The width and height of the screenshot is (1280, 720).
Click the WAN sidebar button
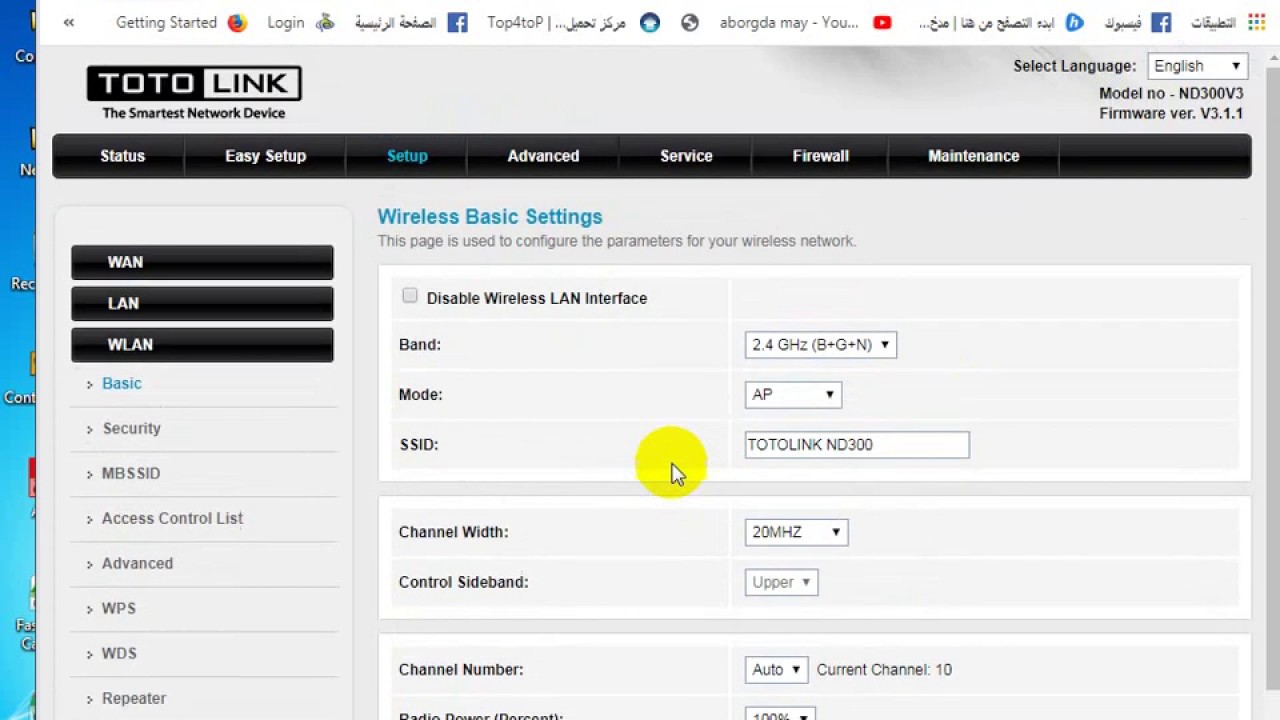point(202,262)
